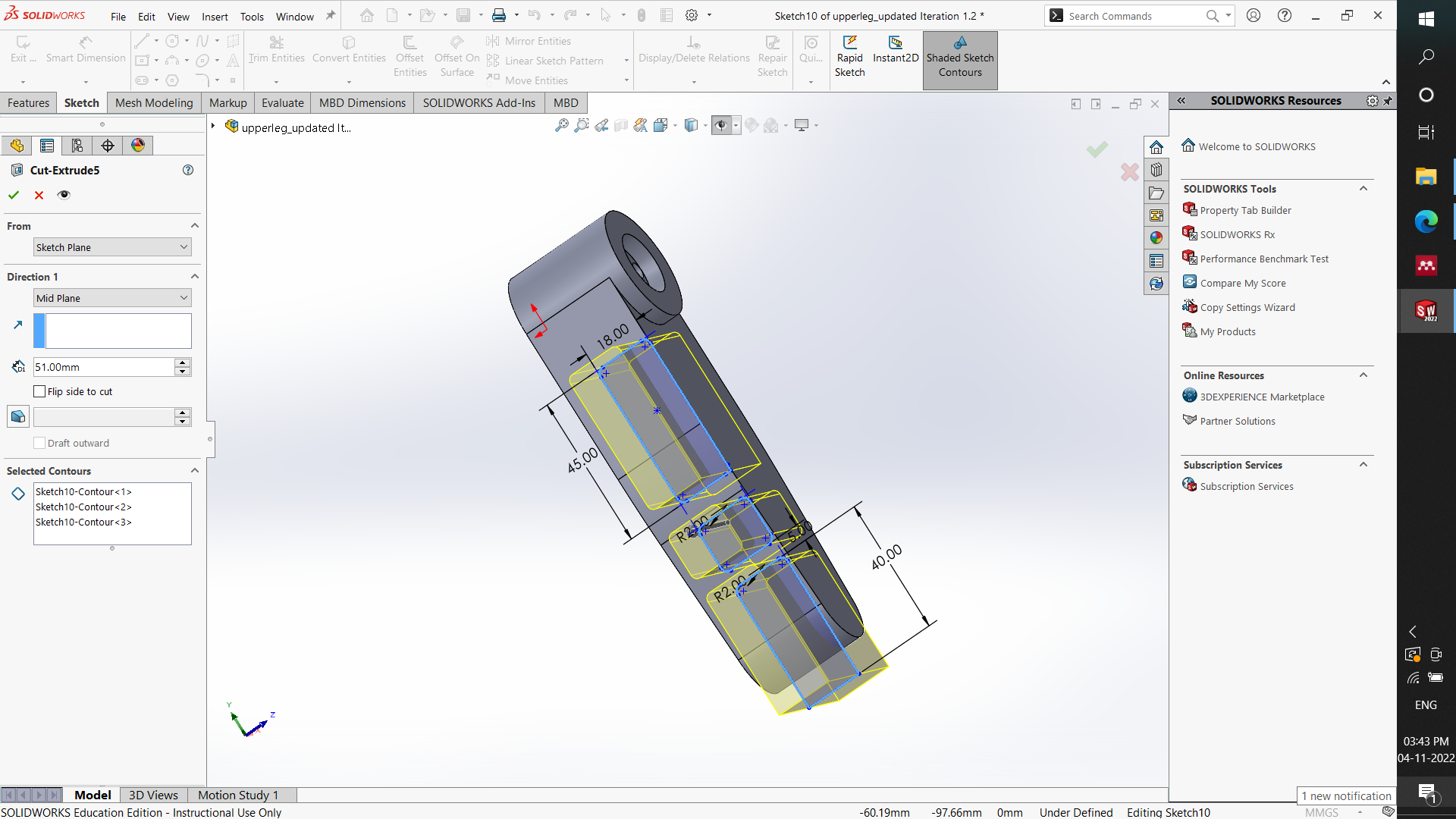This screenshot has height=819, width=1456.
Task: Open the Repair Sketch tool
Action: tap(772, 55)
